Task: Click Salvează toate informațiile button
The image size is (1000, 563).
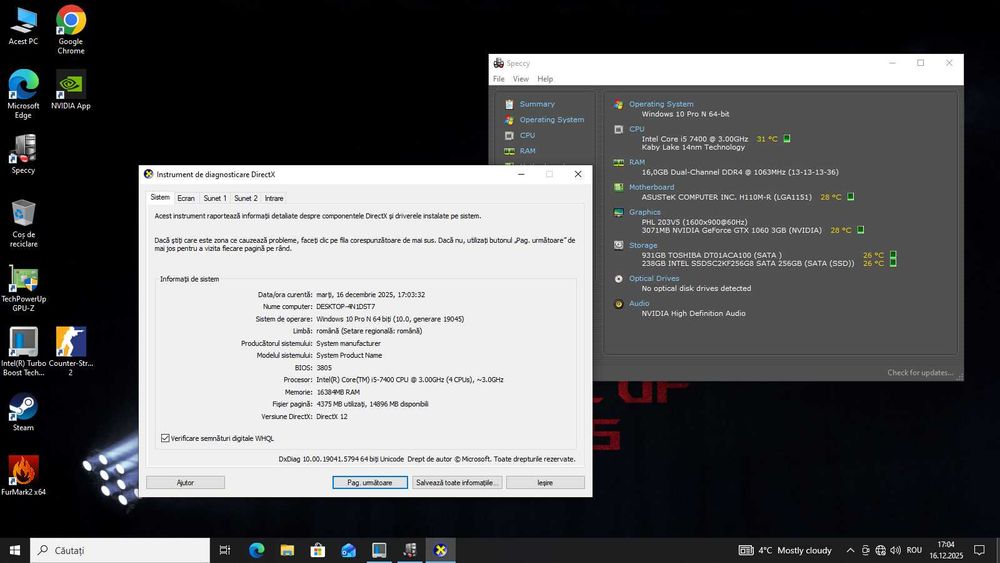Action: [457, 483]
